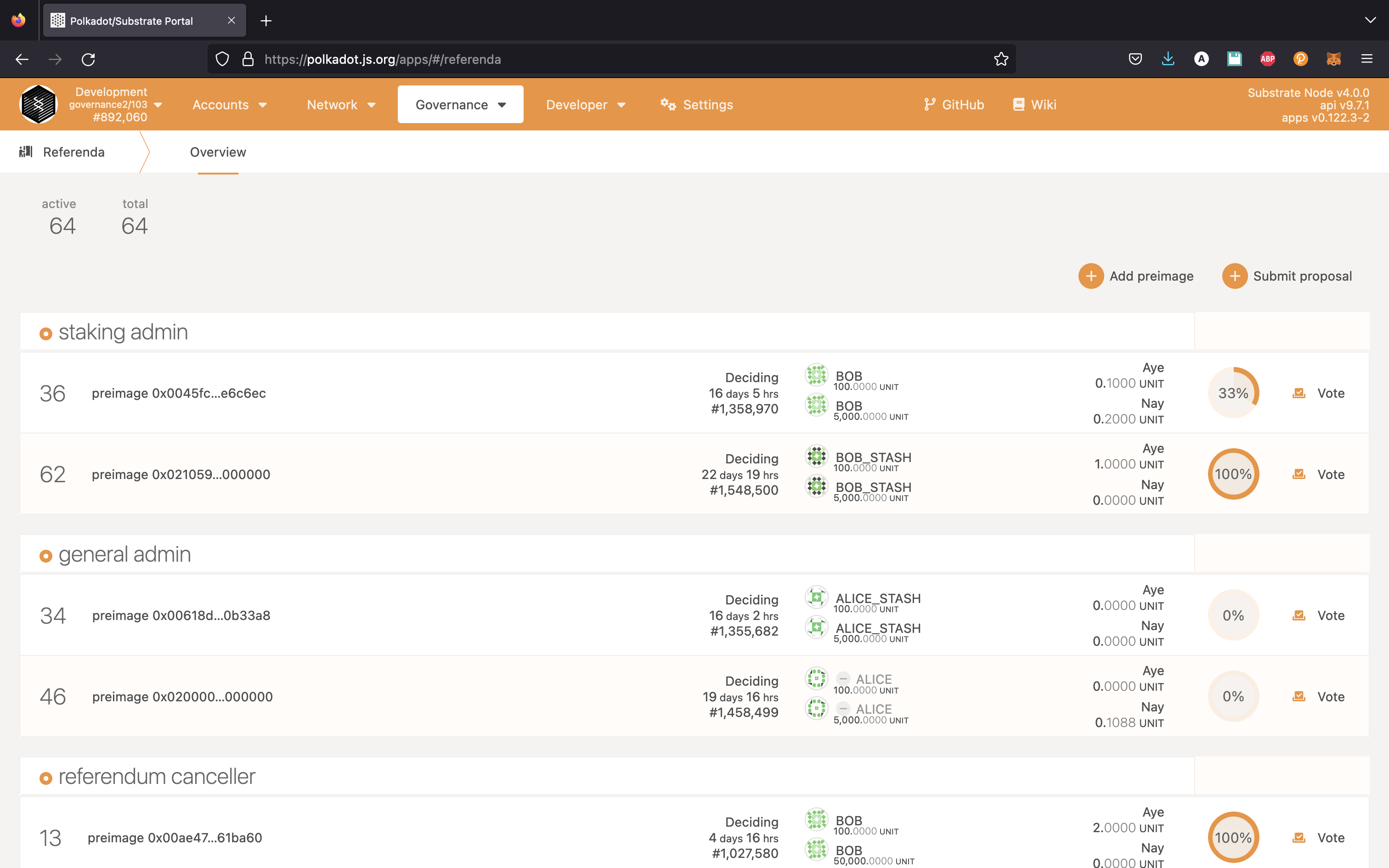This screenshot has width=1389, height=868.
Task: Expand the Developer menu
Action: click(x=586, y=105)
